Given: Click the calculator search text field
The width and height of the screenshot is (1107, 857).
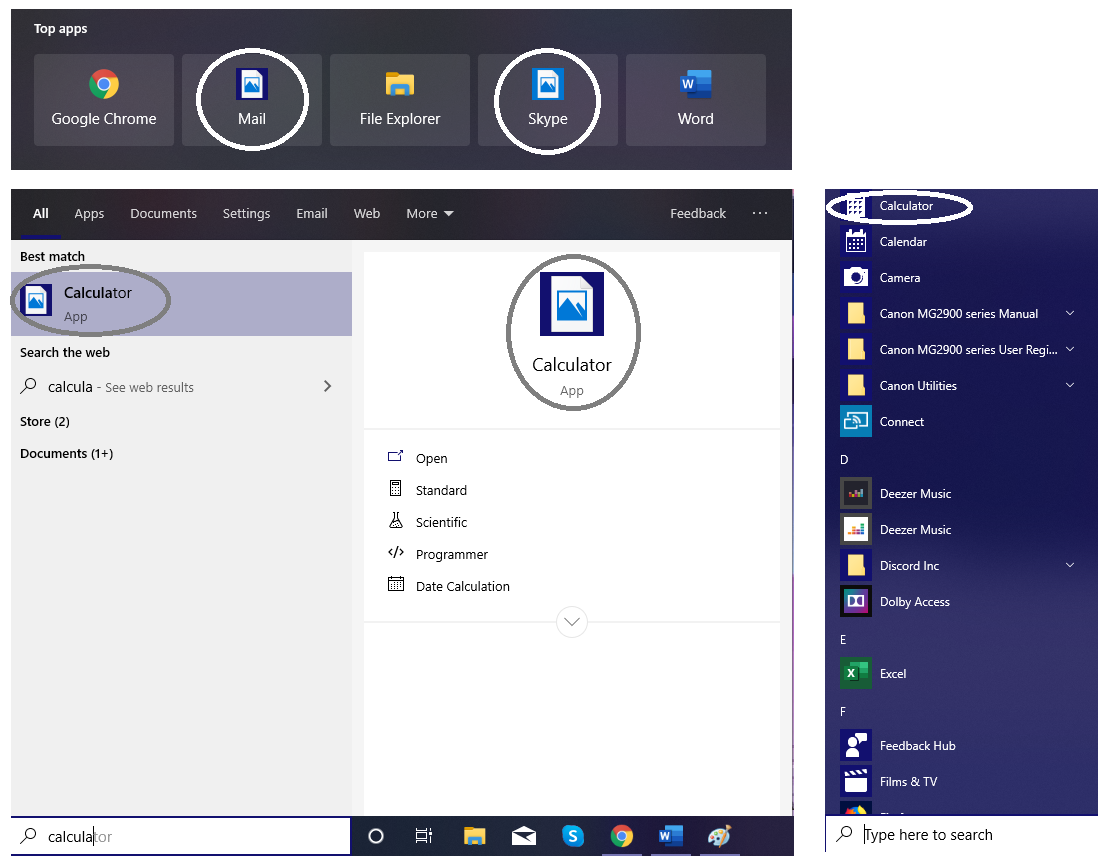Looking at the screenshot, I should [x=181, y=837].
